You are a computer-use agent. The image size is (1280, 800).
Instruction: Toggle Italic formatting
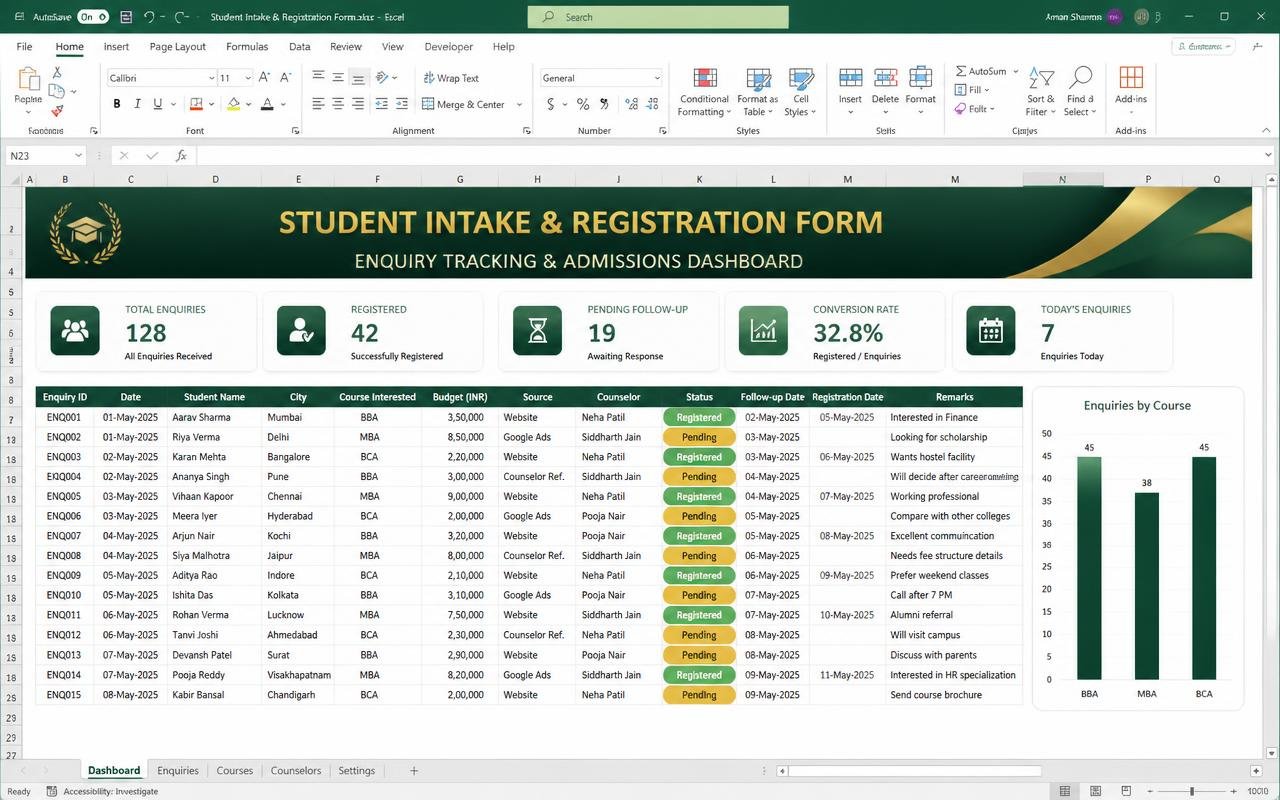click(137, 104)
